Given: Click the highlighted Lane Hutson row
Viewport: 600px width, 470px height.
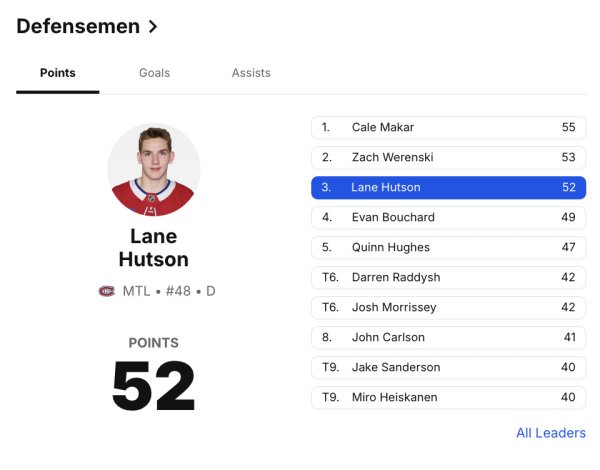Looking at the screenshot, I should coord(448,188).
